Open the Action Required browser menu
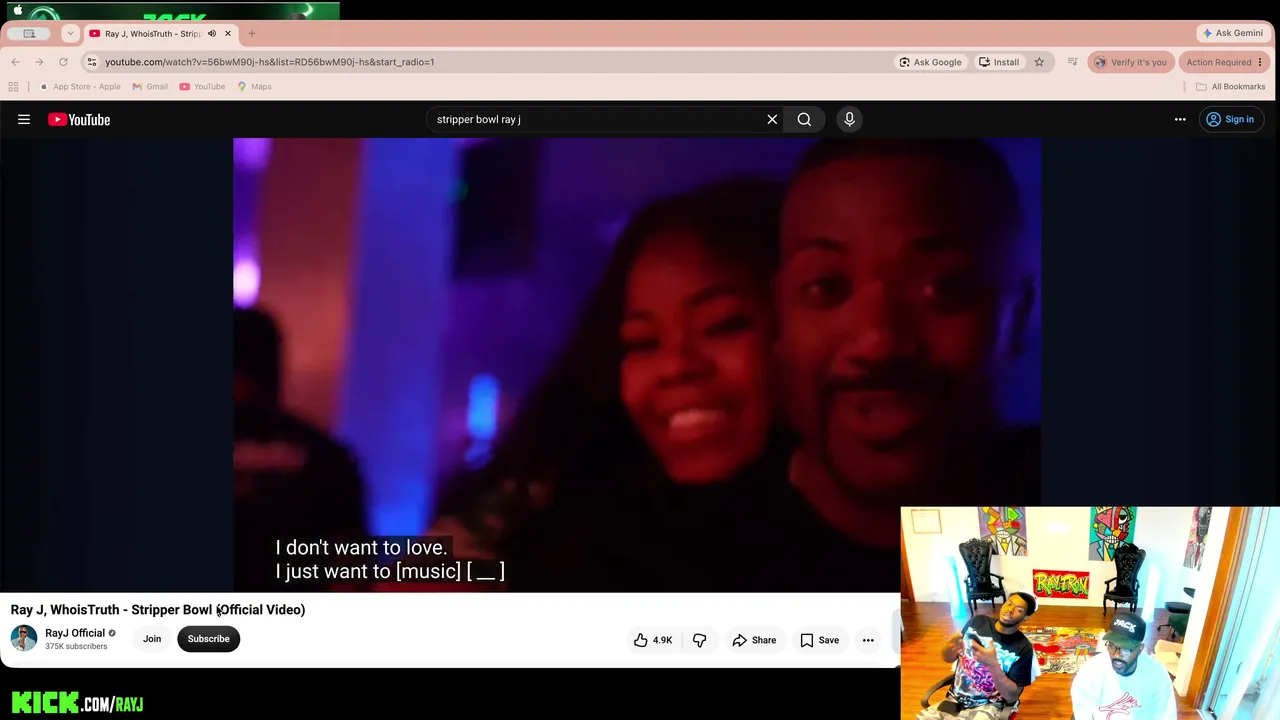The image size is (1280, 720). point(1224,62)
